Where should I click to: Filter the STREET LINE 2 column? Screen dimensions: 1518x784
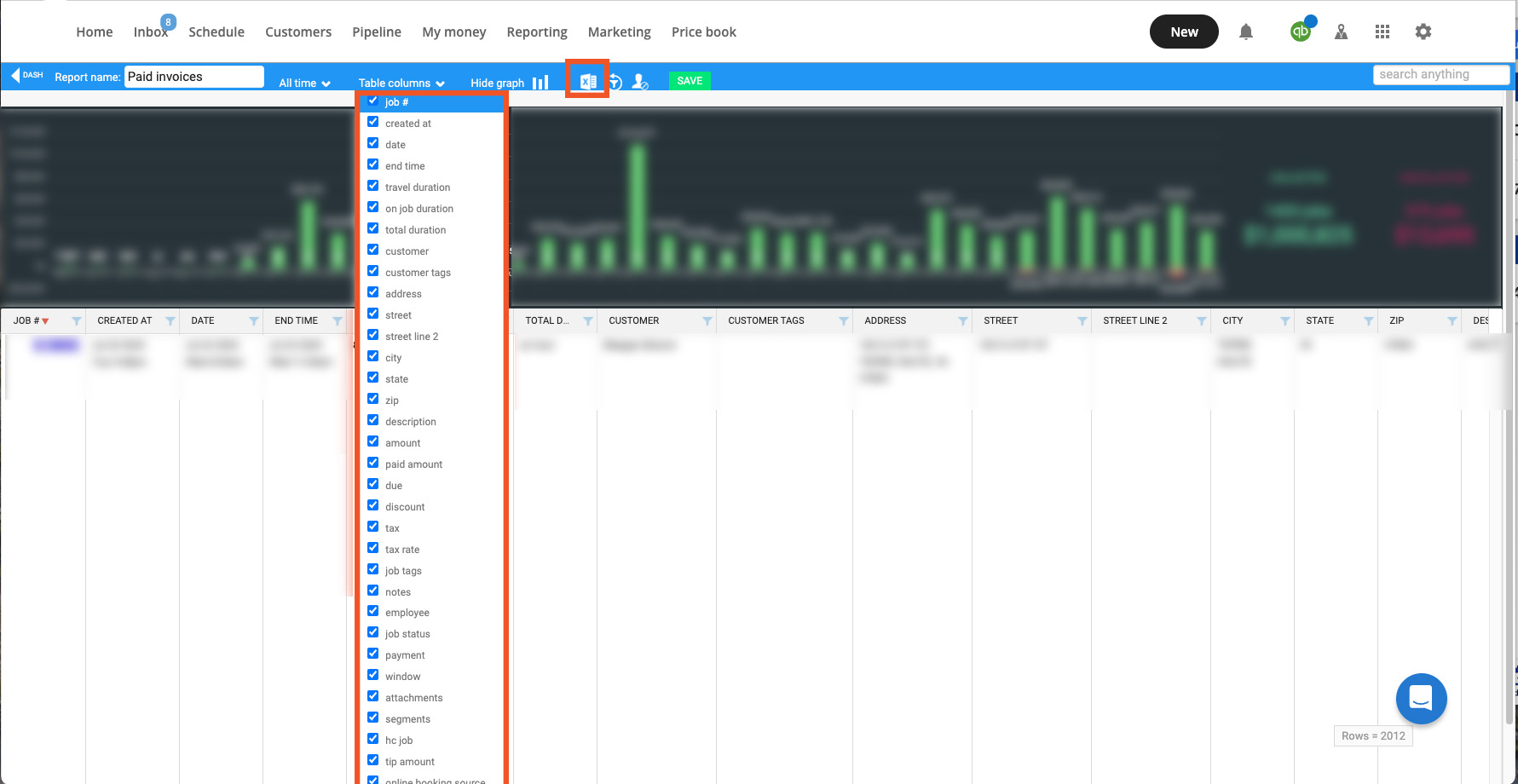(1202, 321)
